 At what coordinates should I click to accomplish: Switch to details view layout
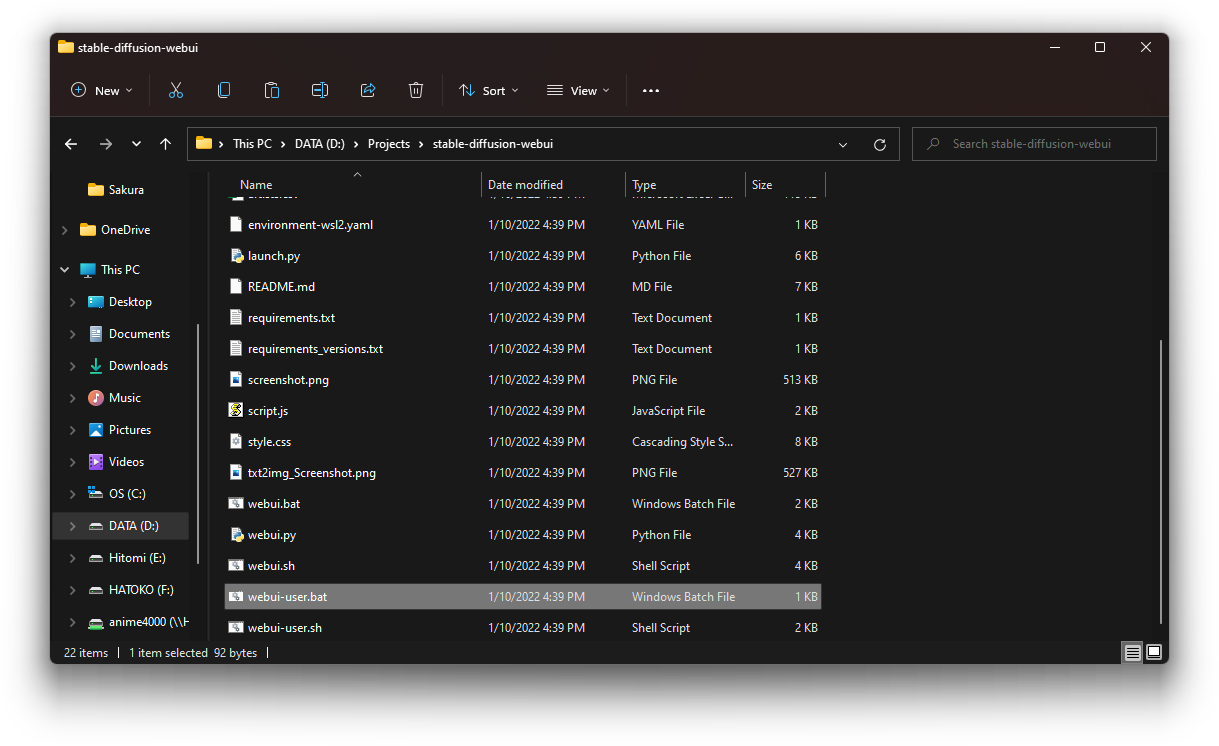pos(1132,653)
